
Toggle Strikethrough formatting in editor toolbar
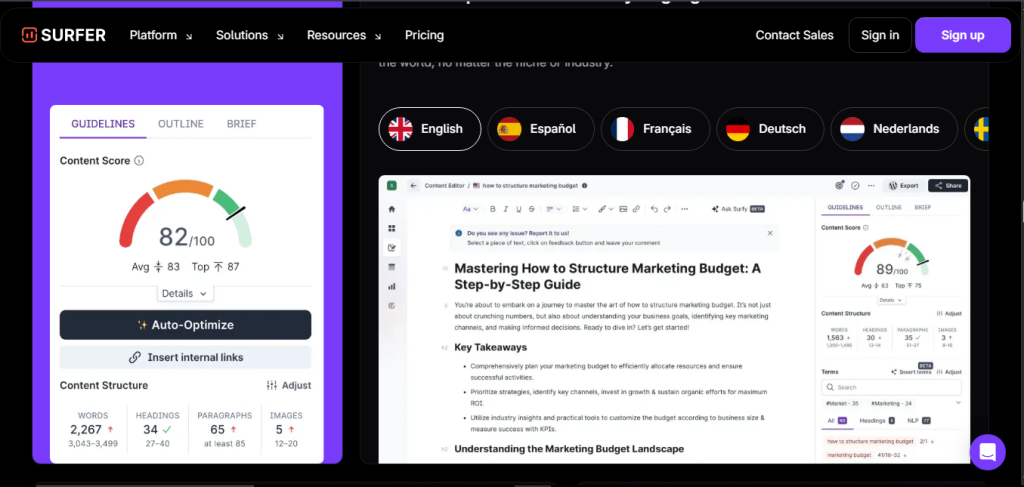click(x=532, y=210)
